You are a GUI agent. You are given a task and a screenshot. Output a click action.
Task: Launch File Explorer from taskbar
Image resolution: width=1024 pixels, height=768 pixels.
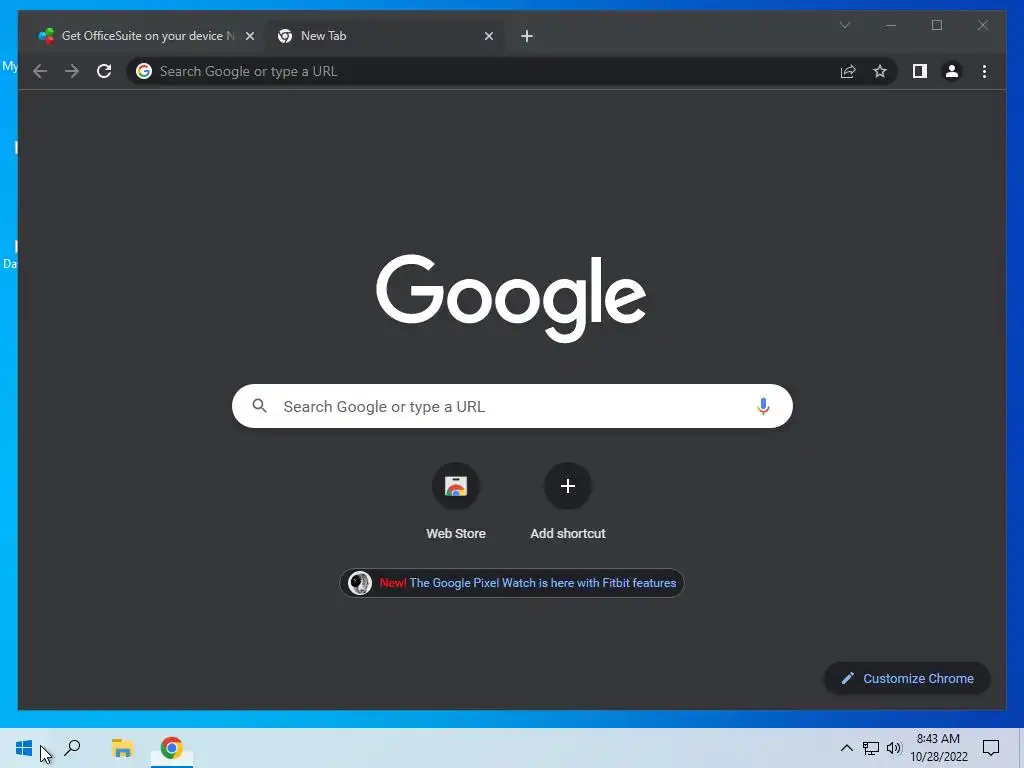tap(122, 748)
